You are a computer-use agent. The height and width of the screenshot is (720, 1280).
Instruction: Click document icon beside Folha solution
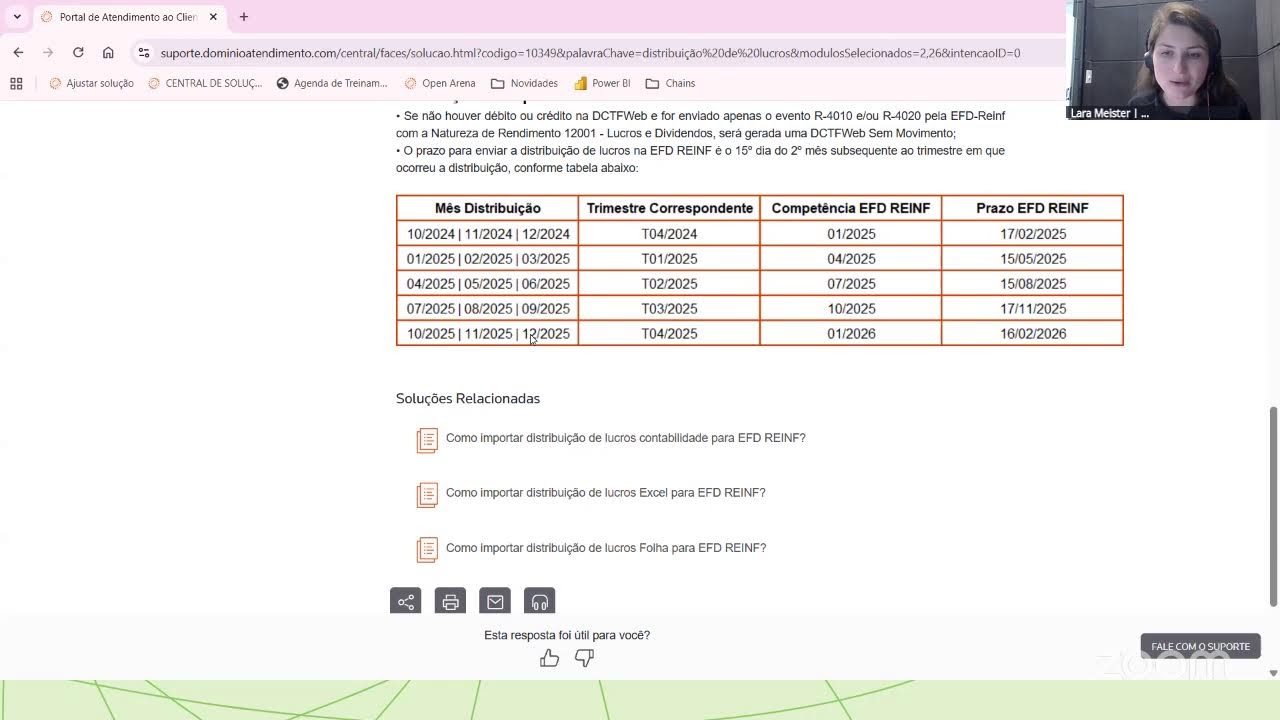427,550
